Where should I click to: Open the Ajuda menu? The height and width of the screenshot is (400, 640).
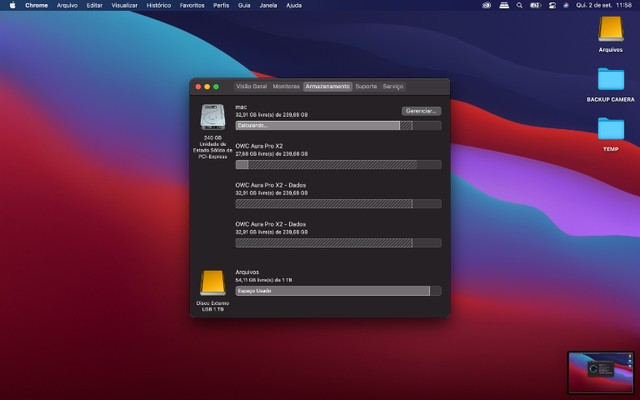pyautogui.click(x=294, y=5)
